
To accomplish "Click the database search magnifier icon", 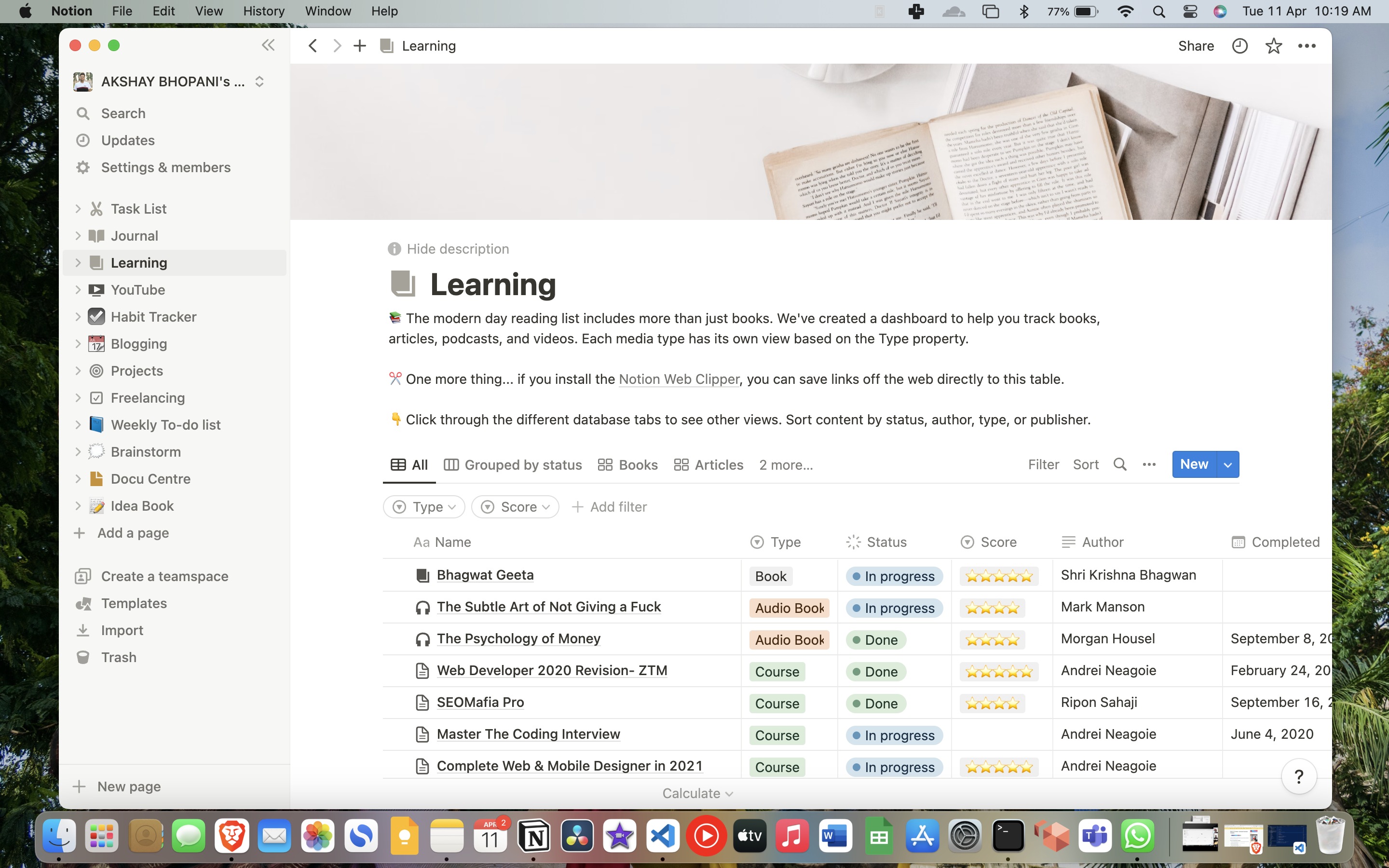I will [1119, 464].
